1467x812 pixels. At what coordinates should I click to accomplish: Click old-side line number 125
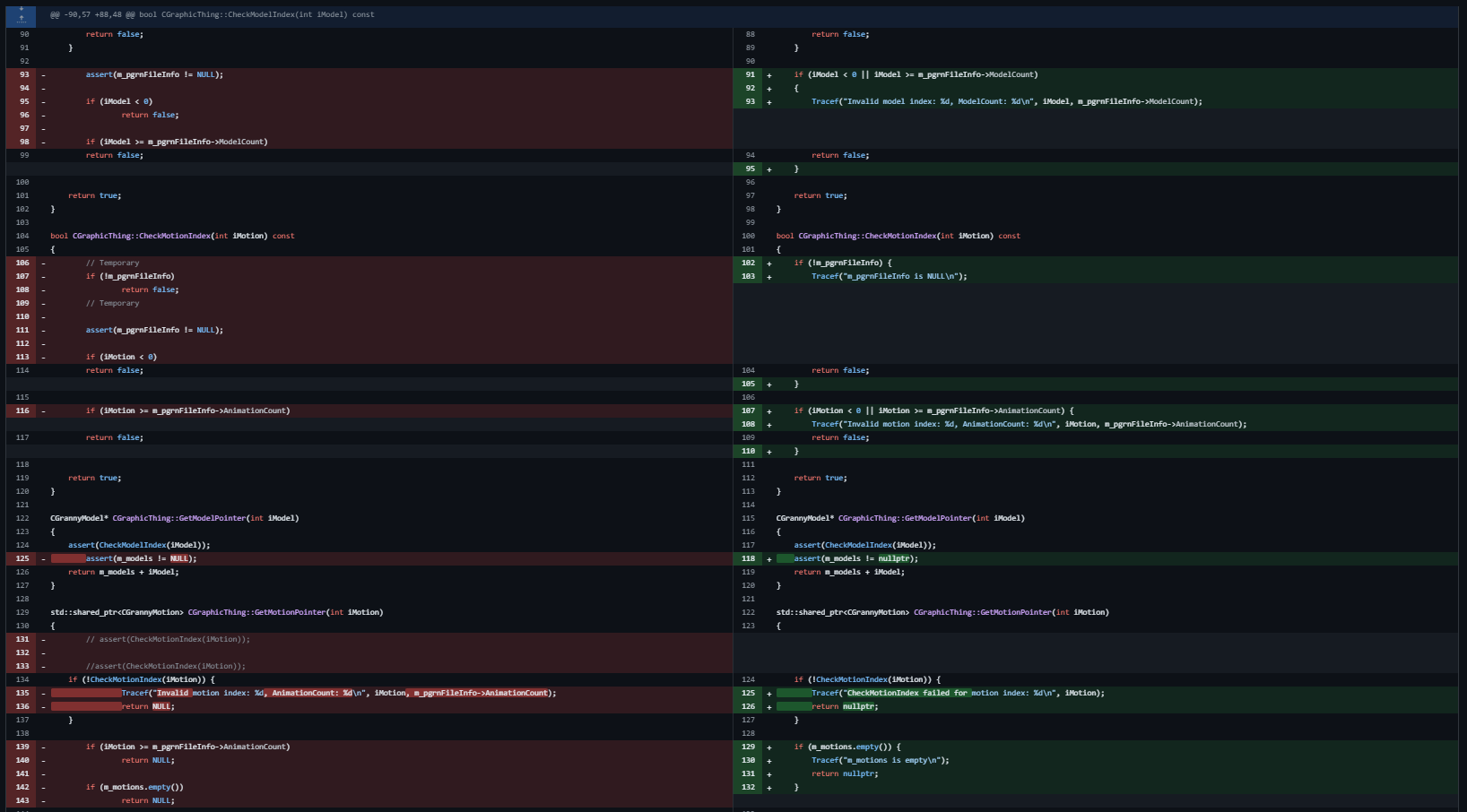pos(22,558)
